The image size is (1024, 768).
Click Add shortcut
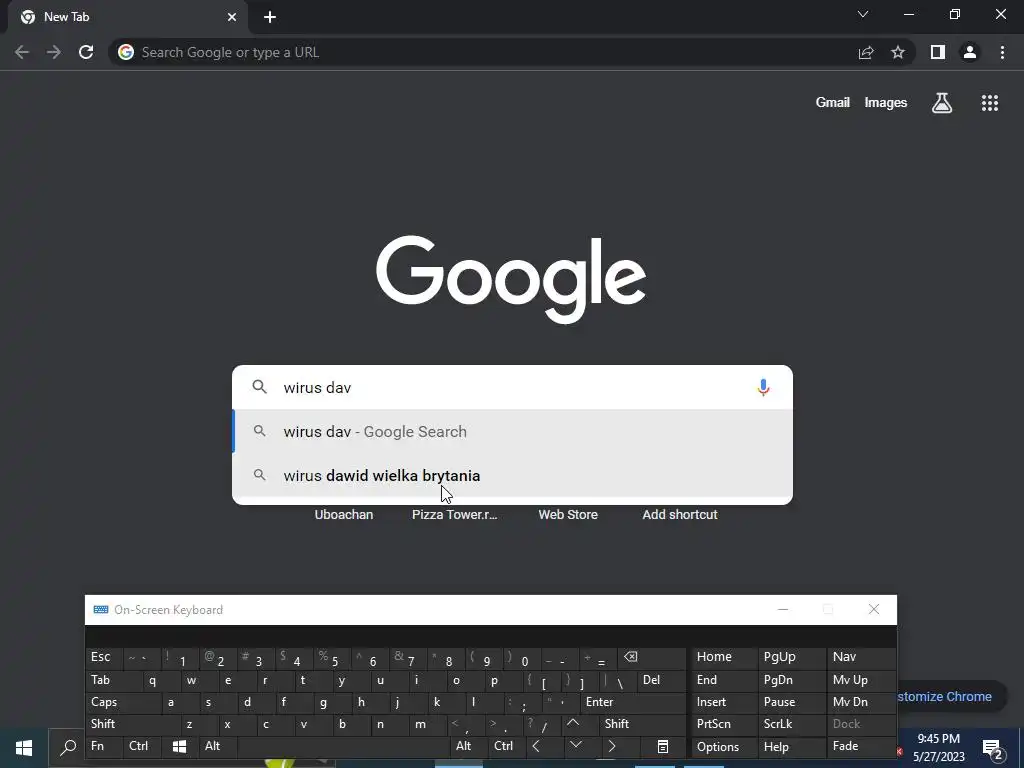(x=680, y=515)
